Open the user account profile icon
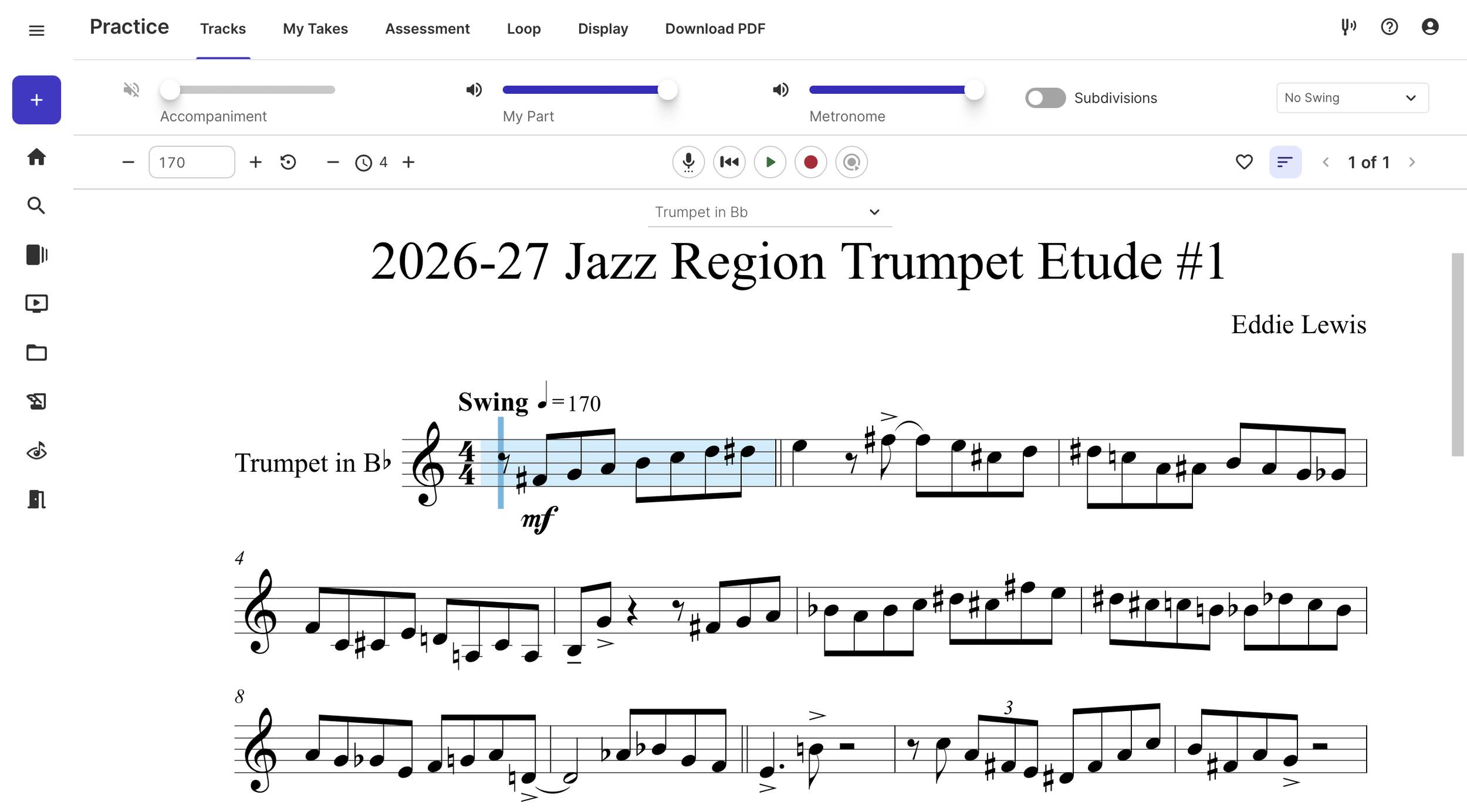 (1430, 27)
